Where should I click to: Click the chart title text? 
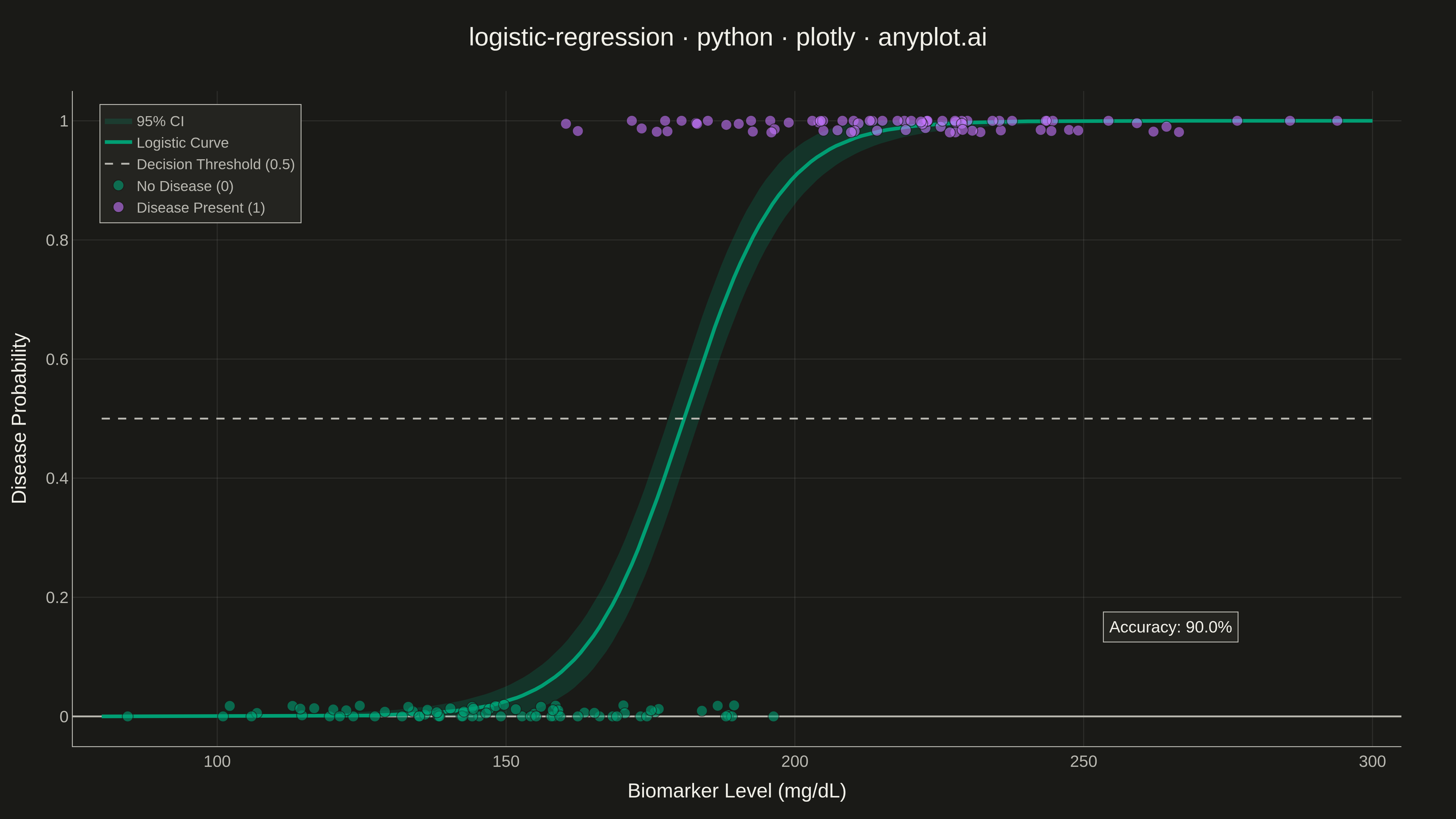point(727,37)
